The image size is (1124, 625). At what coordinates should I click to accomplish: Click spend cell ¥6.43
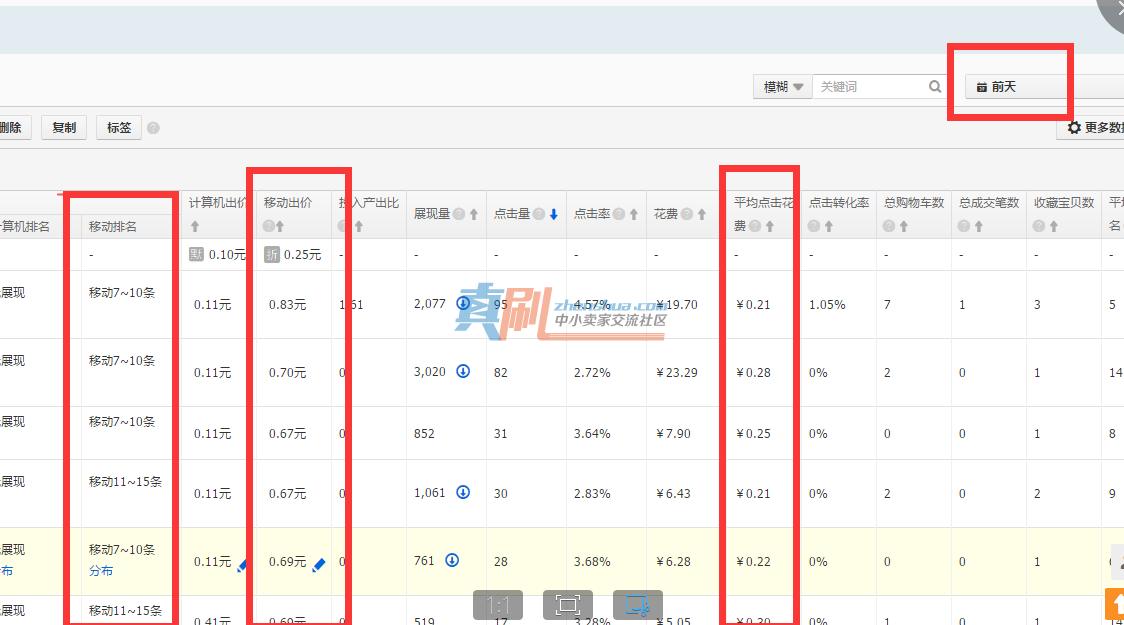click(x=674, y=494)
